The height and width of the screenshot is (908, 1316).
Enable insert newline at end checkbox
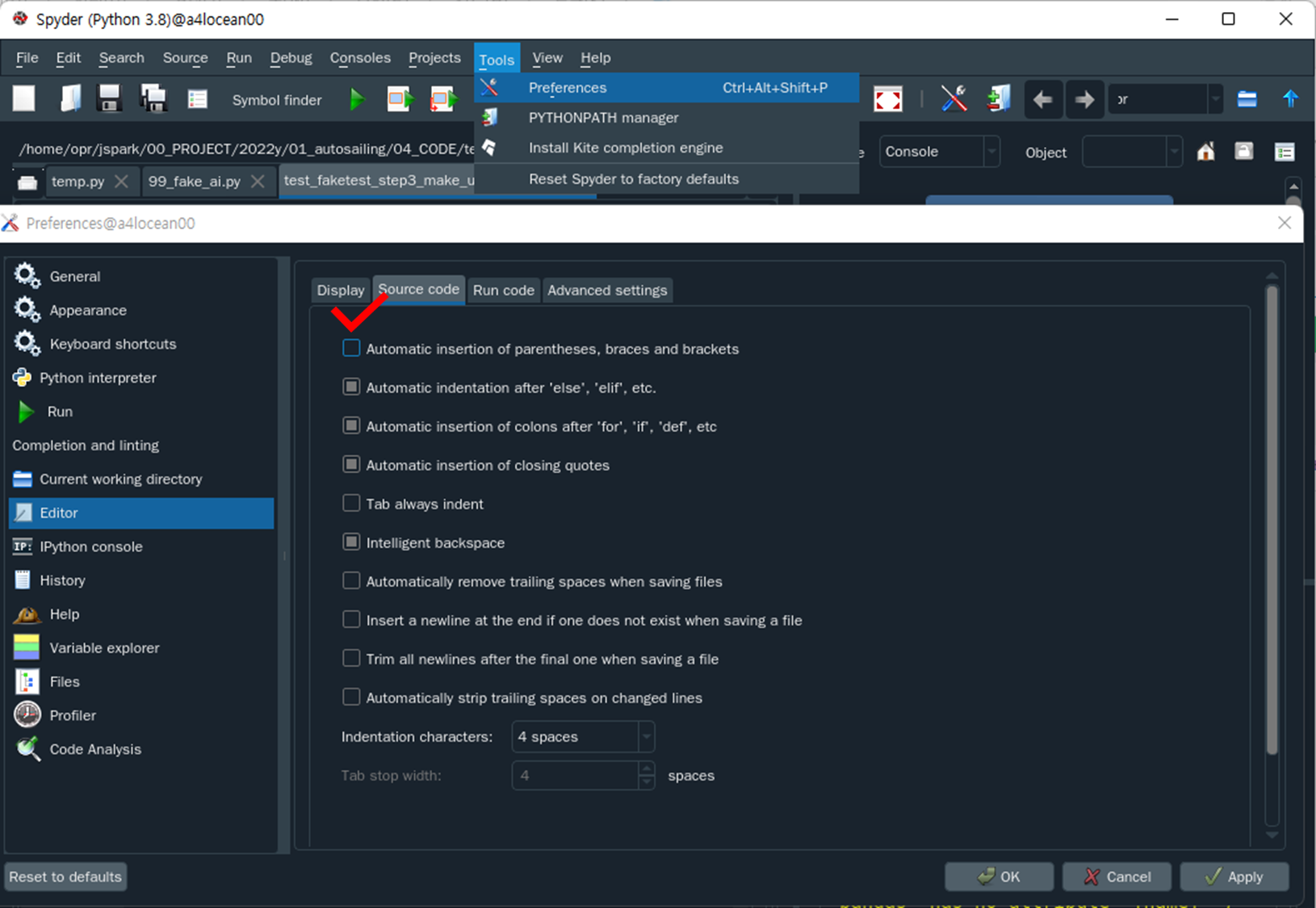coord(351,619)
